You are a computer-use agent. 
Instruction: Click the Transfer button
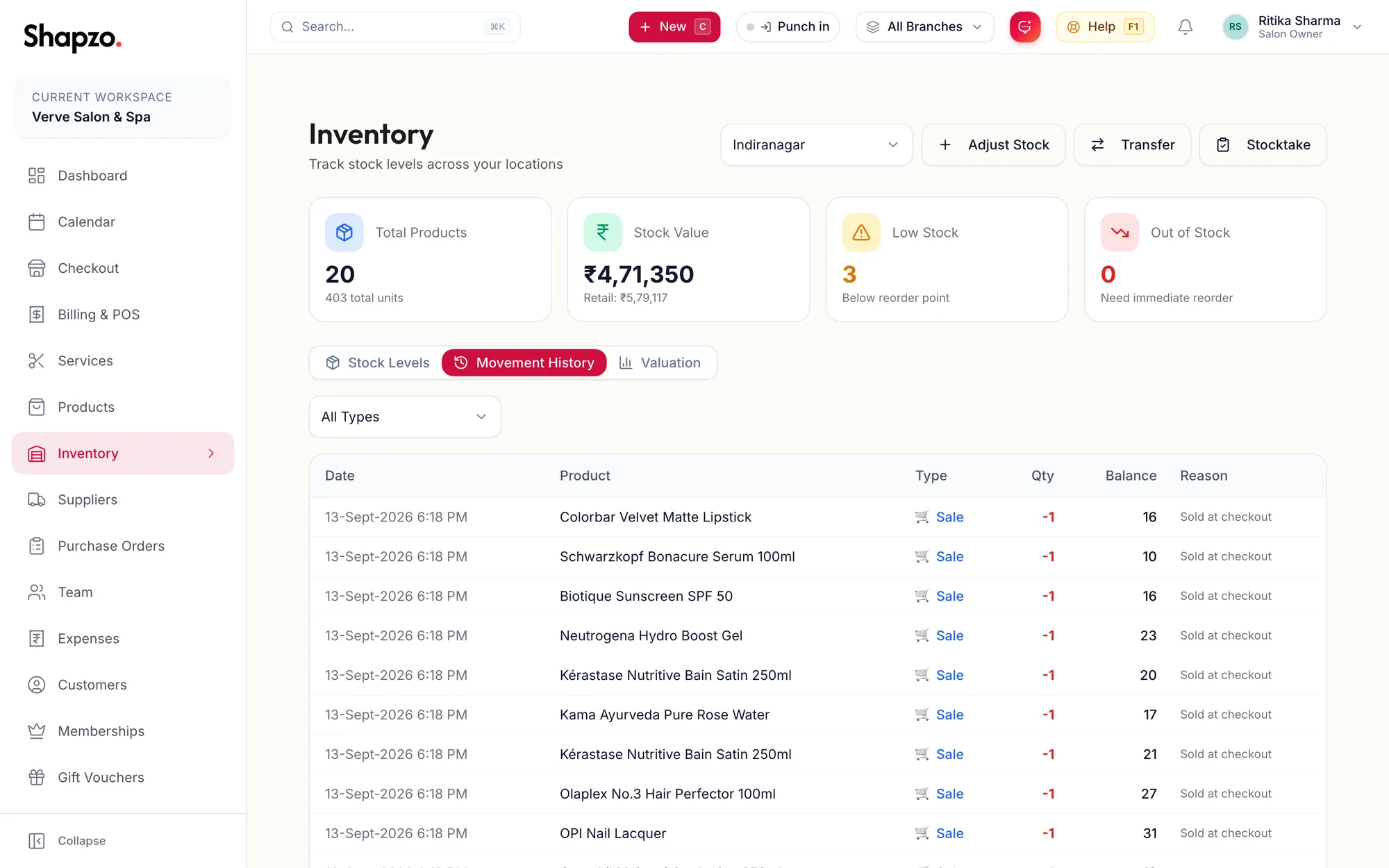point(1132,145)
